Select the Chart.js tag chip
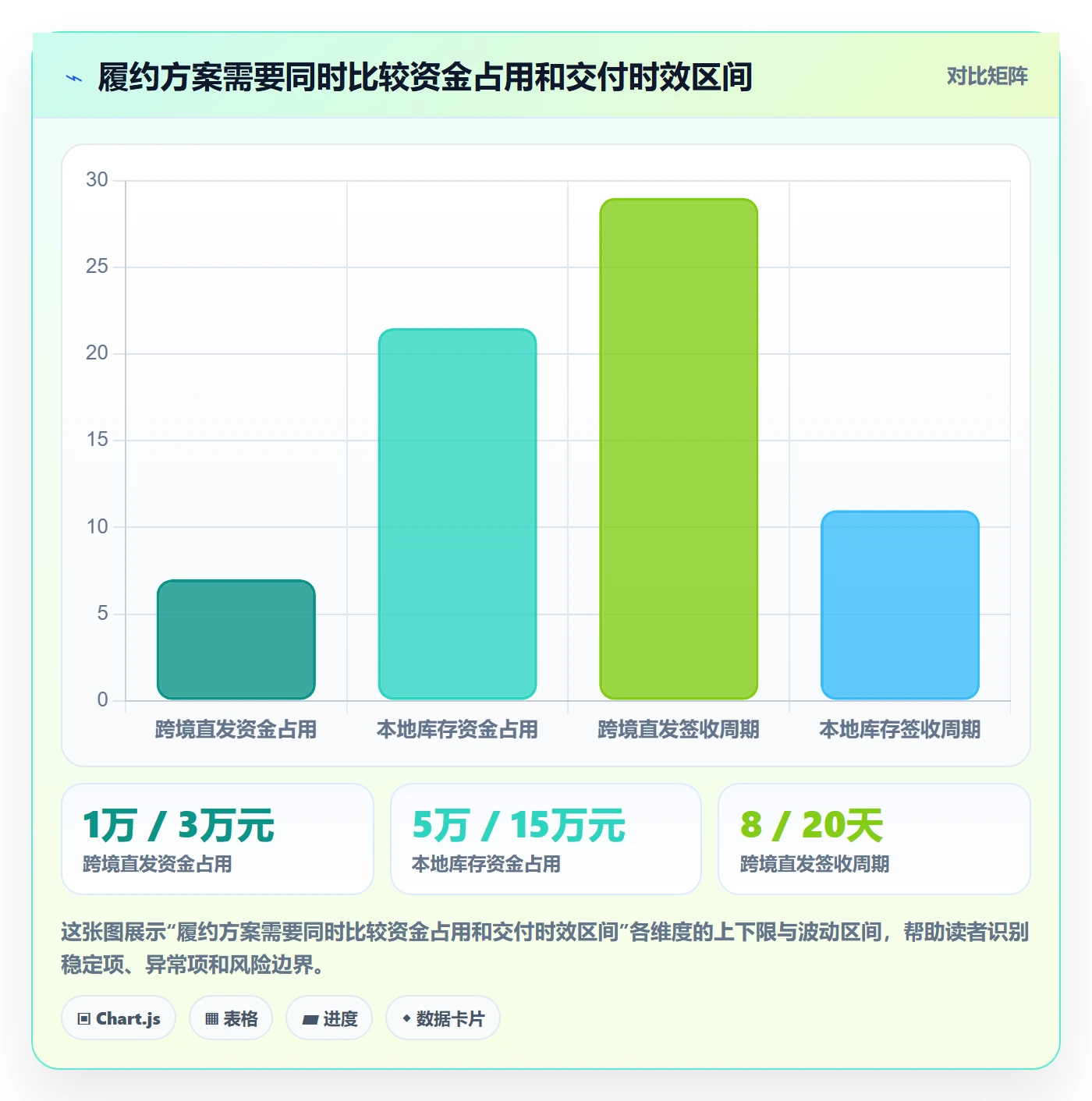 pos(119,1018)
